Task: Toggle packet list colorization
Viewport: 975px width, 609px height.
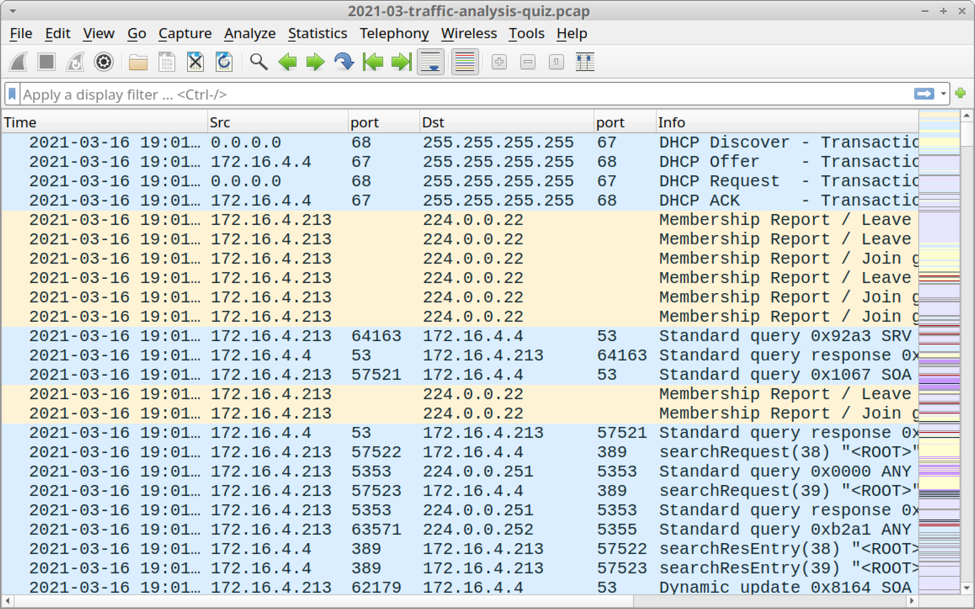Action: click(x=465, y=62)
